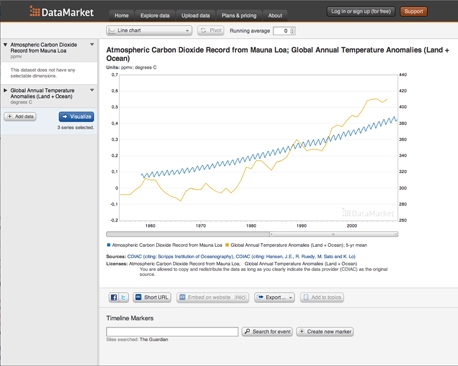Click the Timeline Markers search field
This screenshot has height=366, width=458.
pos(172,332)
